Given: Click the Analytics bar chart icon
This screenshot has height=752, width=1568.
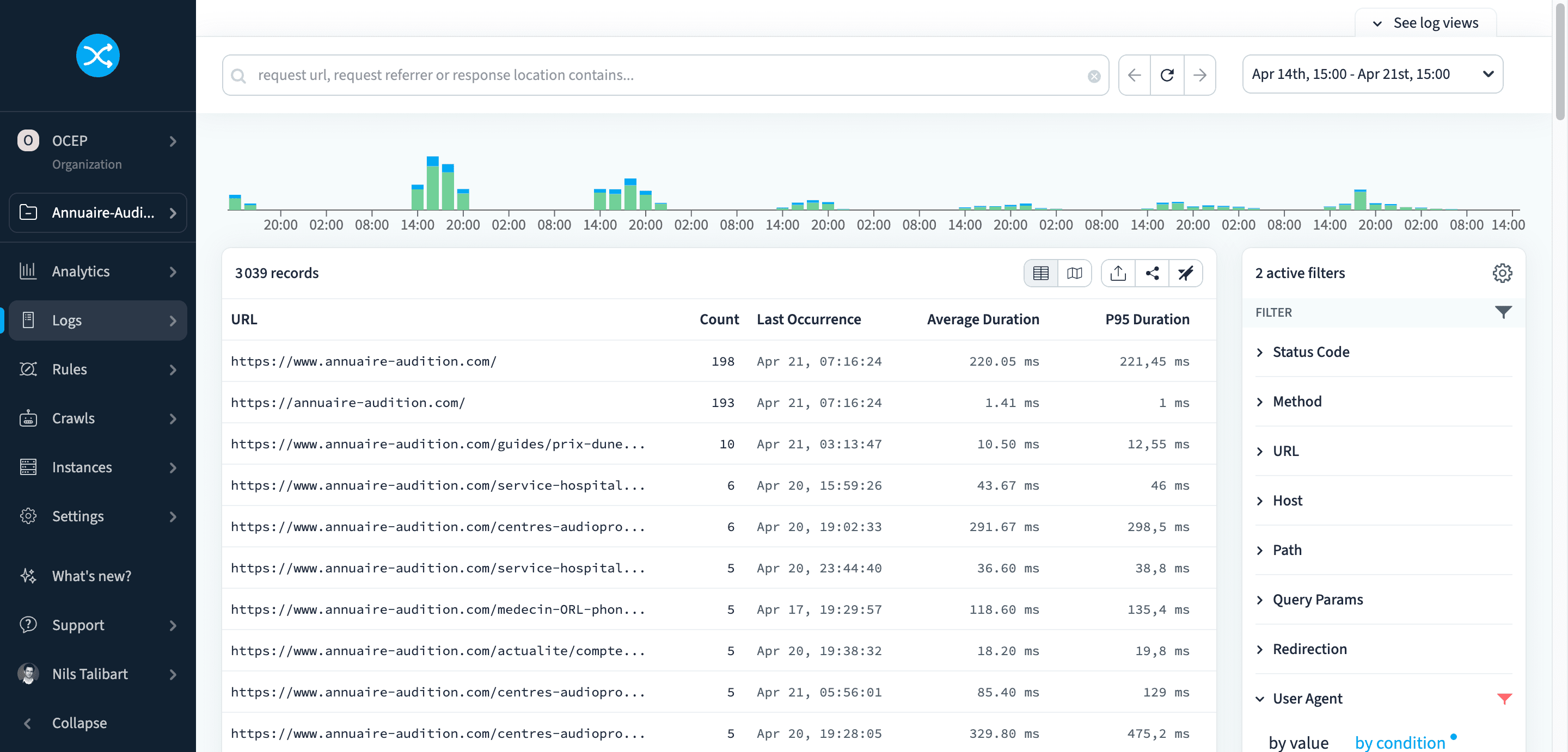Looking at the screenshot, I should tap(28, 272).
